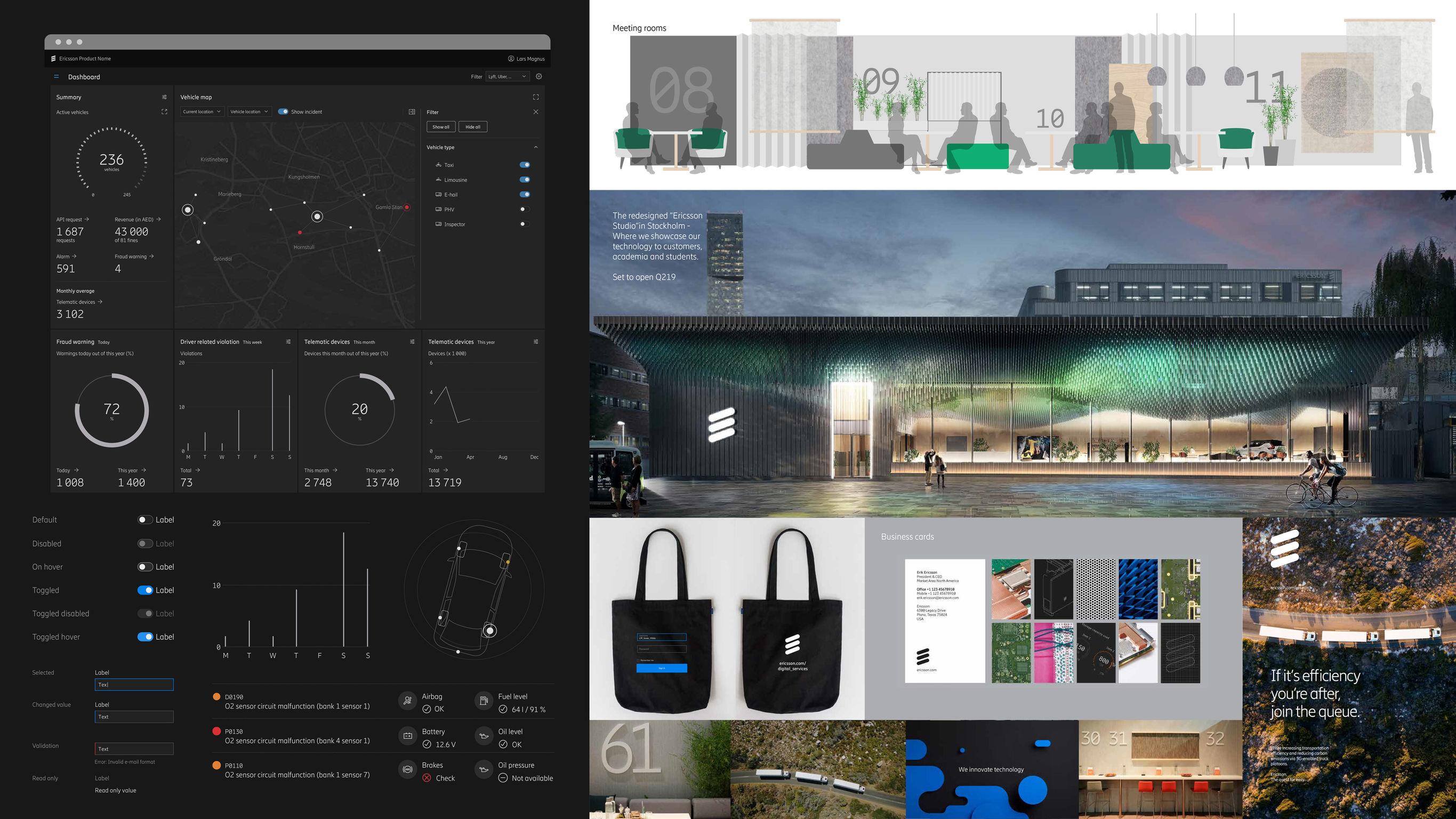Click the Battery status icon
Image resolution: width=1456 pixels, height=819 pixels.
click(x=407, y=735)
